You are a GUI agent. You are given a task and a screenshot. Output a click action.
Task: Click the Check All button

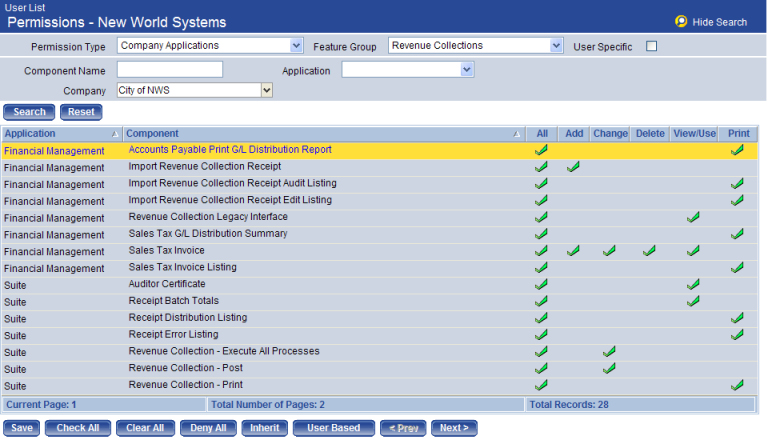(x=77, y=428)
